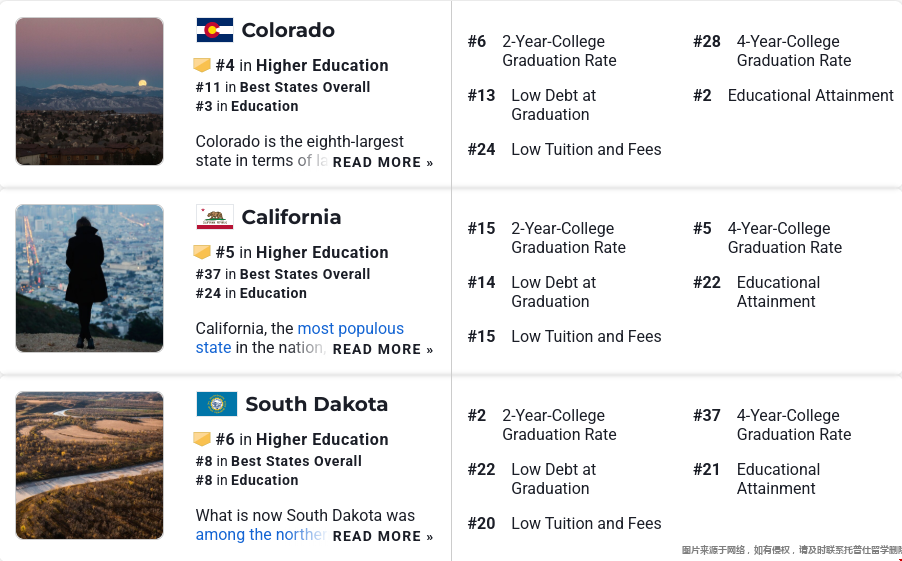Open the Colorado mountain sunset thumbnail
Screen dimensions: 902x561
89,91
